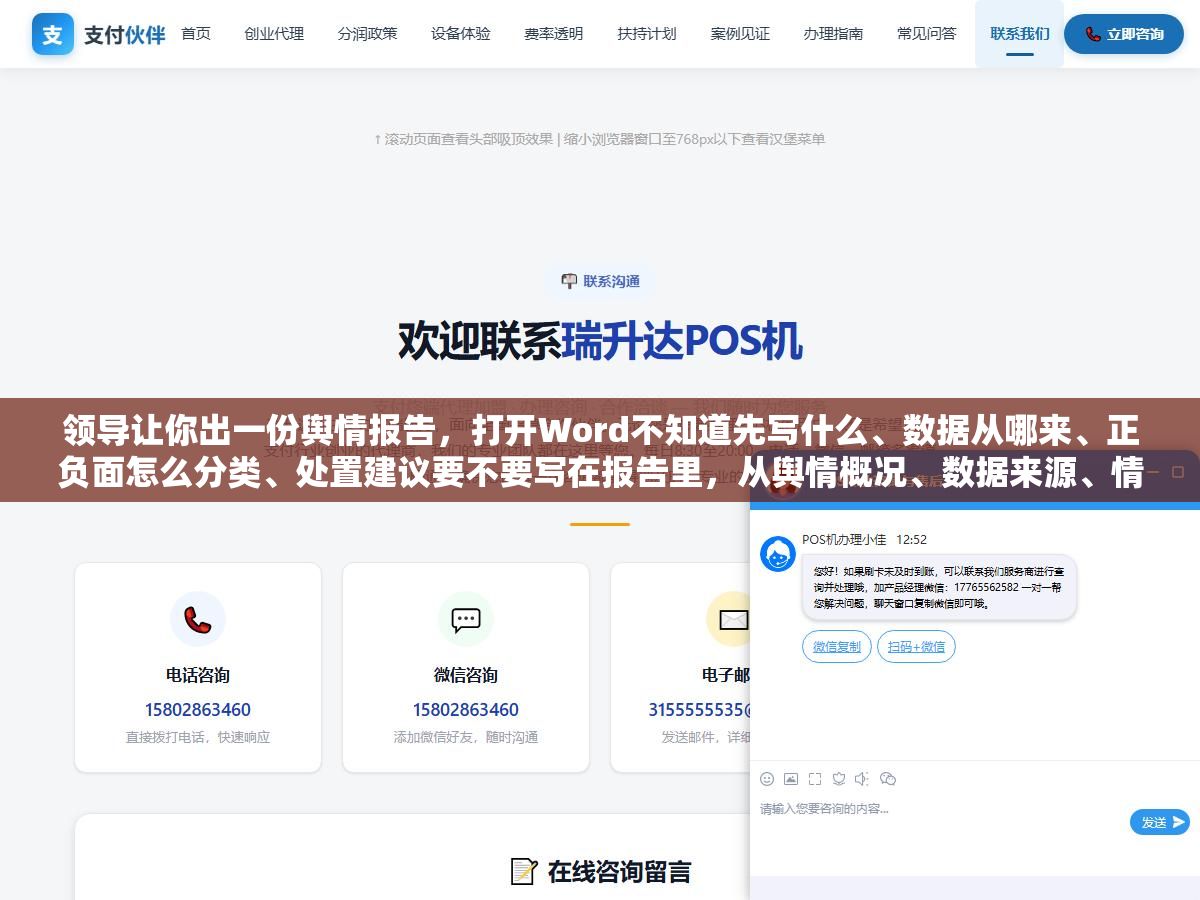1200x900 pixels.
Task: Click 添加微信好友，随时沟通 text
Action: coord(466,737)
